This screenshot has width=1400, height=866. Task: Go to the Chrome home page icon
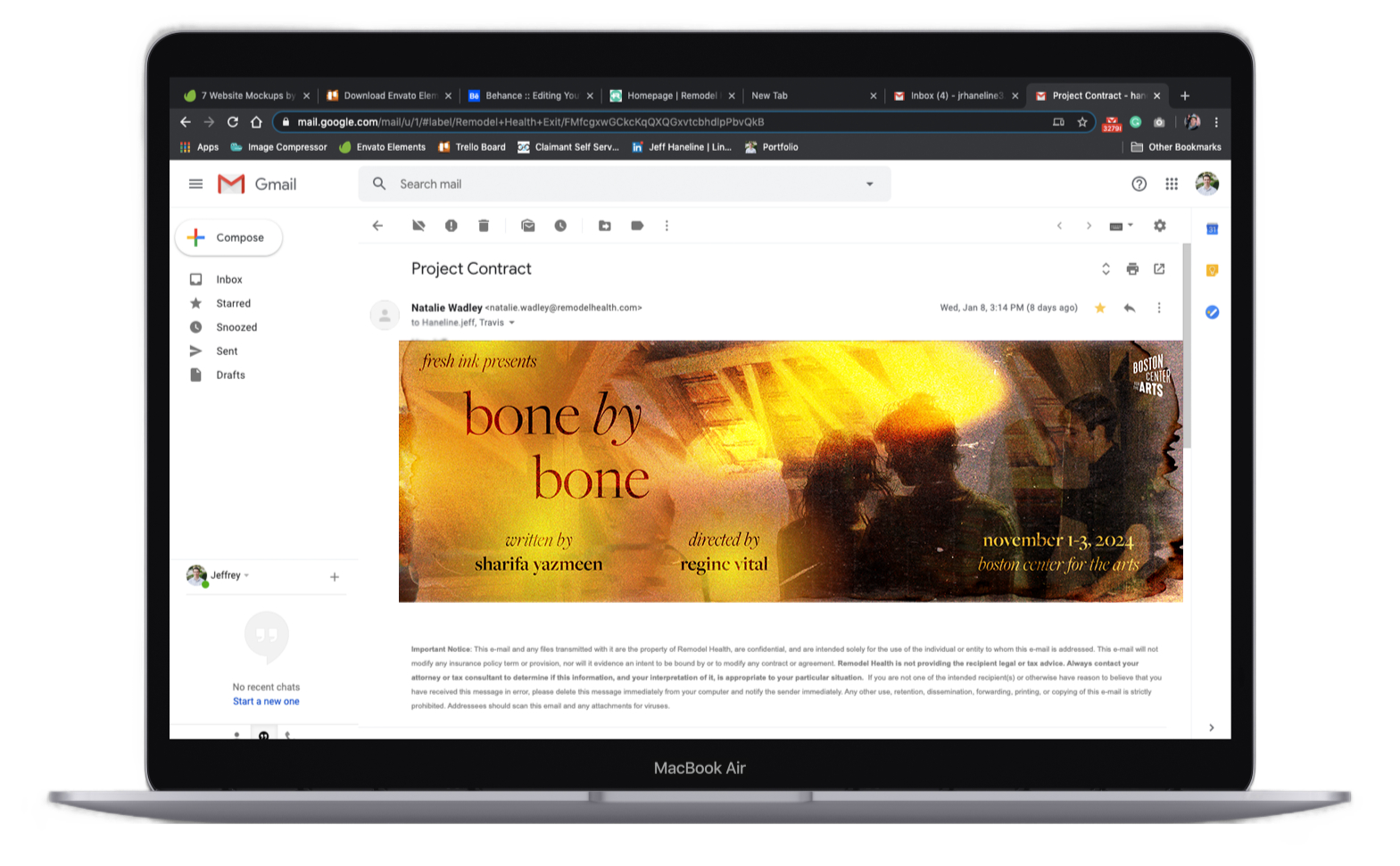point(256,122)
